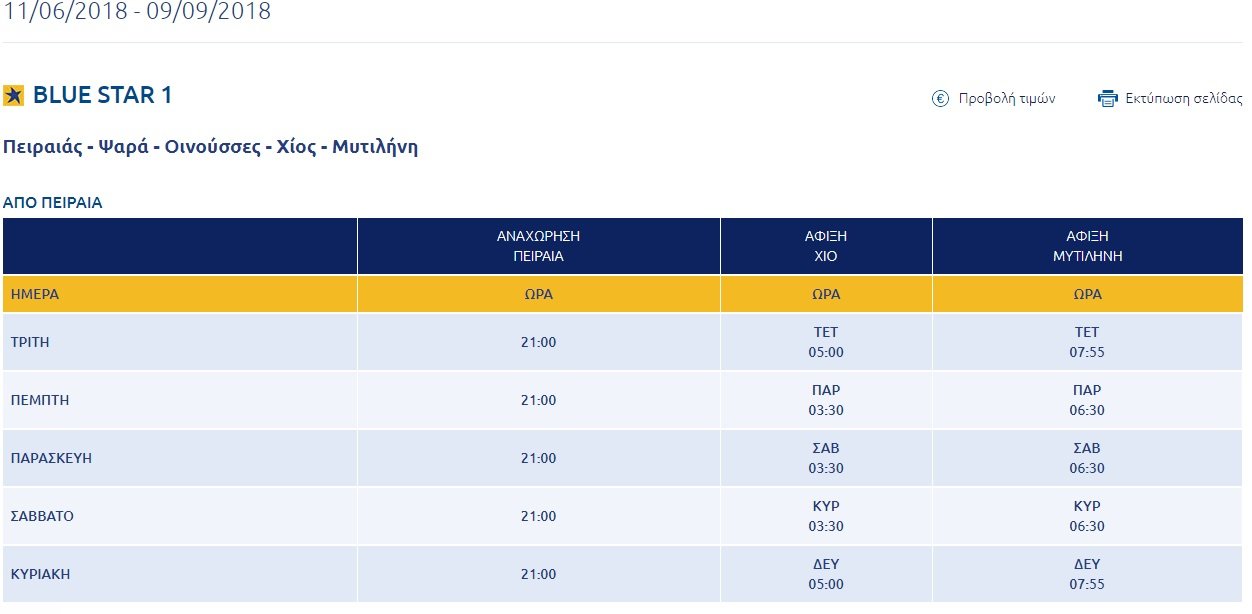Click ΠΑΡΑΣΚΕΥΗ's Chios arrival ΣΑΒ 03:30
1252x614 pixels.
click(x=826, y=458)
